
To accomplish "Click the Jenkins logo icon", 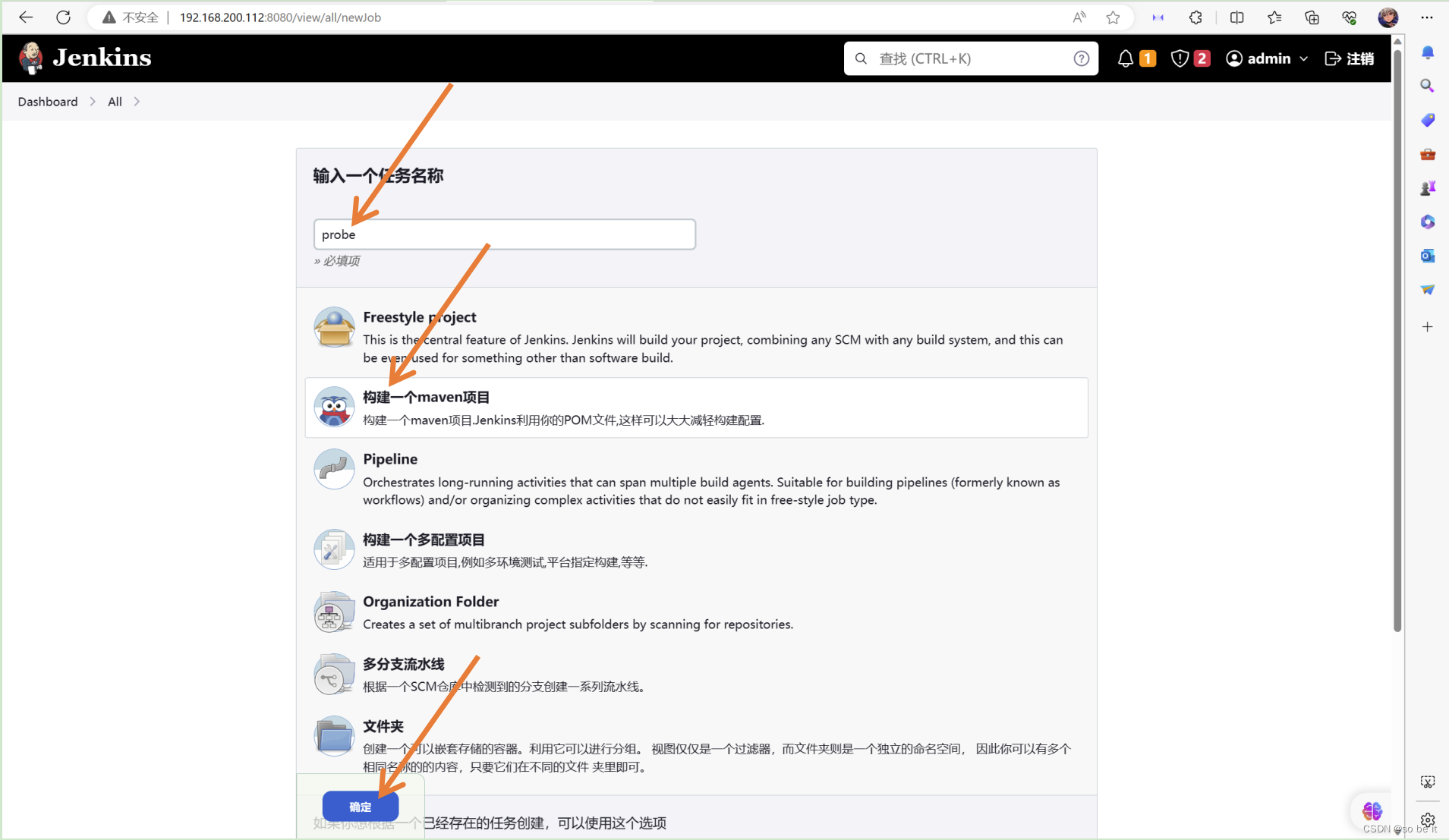I will pos(31,58).
